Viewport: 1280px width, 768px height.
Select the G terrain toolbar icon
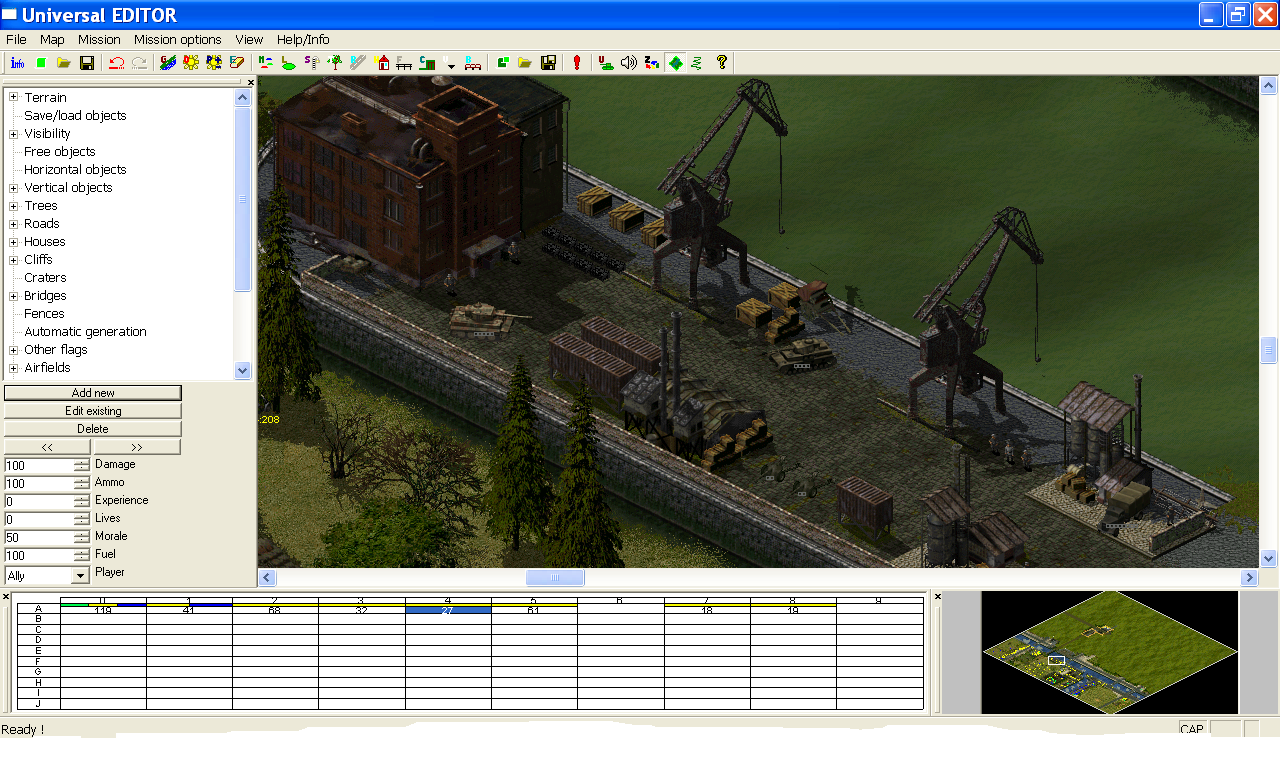[x=168, y=63]
